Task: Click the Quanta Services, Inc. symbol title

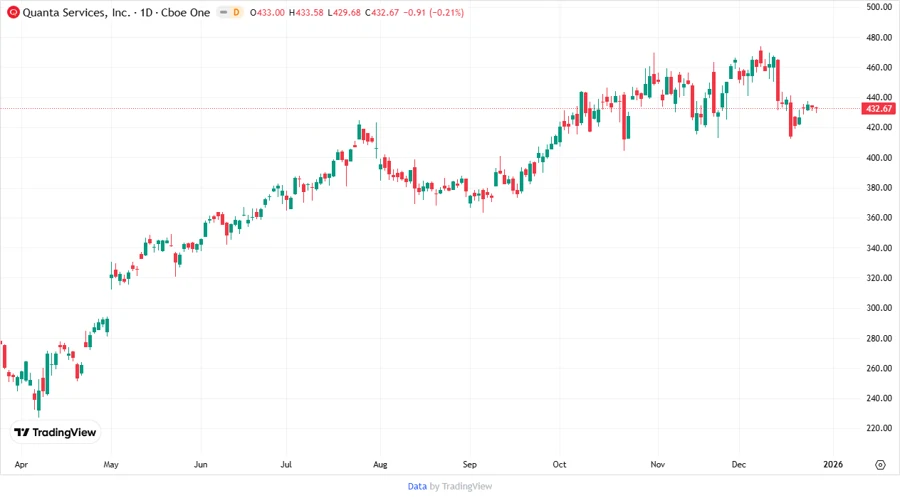Action: (x=76, y=13)
